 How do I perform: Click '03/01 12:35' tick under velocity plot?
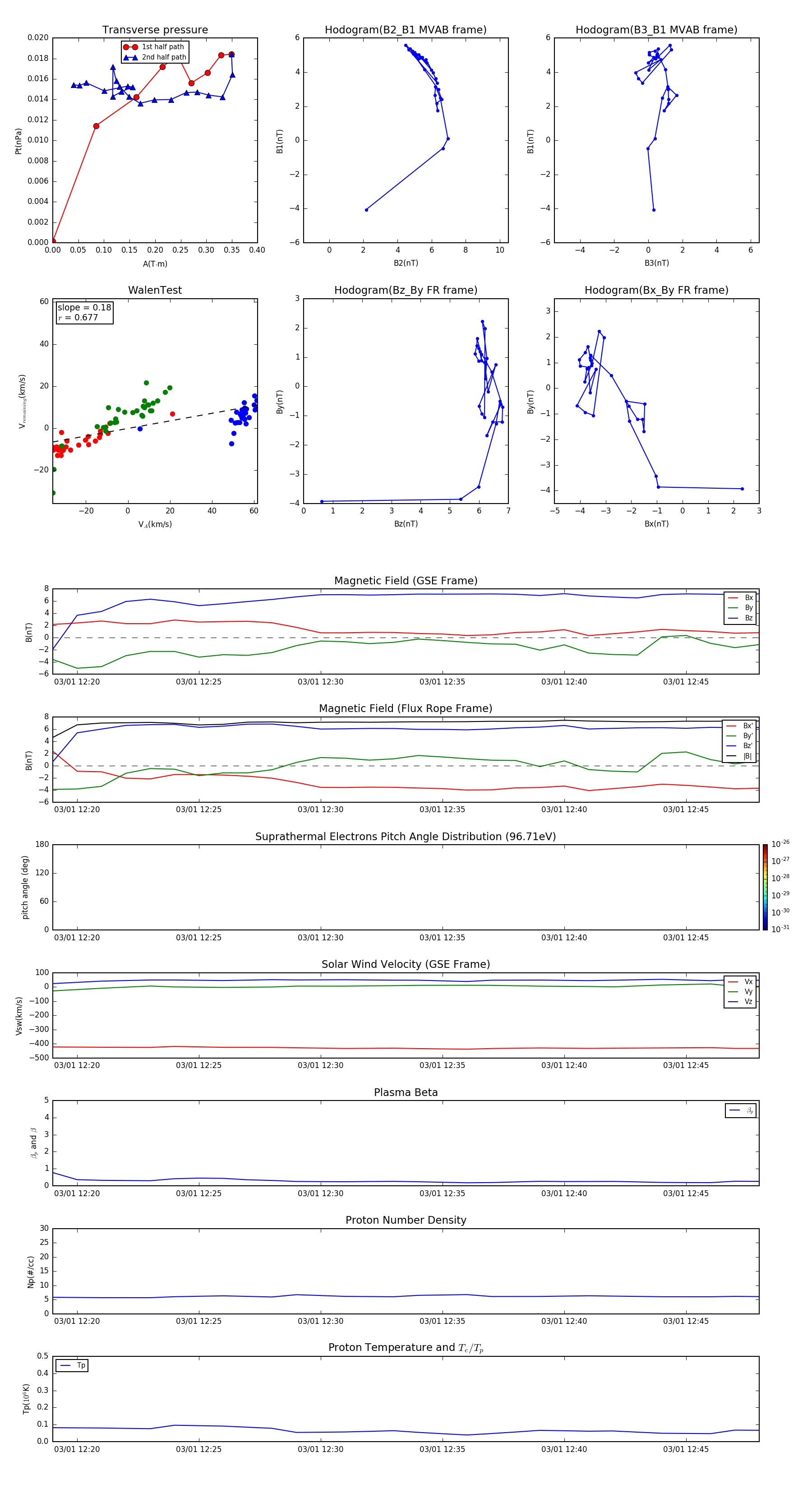pyautogui.click(x=442, y=1065)
